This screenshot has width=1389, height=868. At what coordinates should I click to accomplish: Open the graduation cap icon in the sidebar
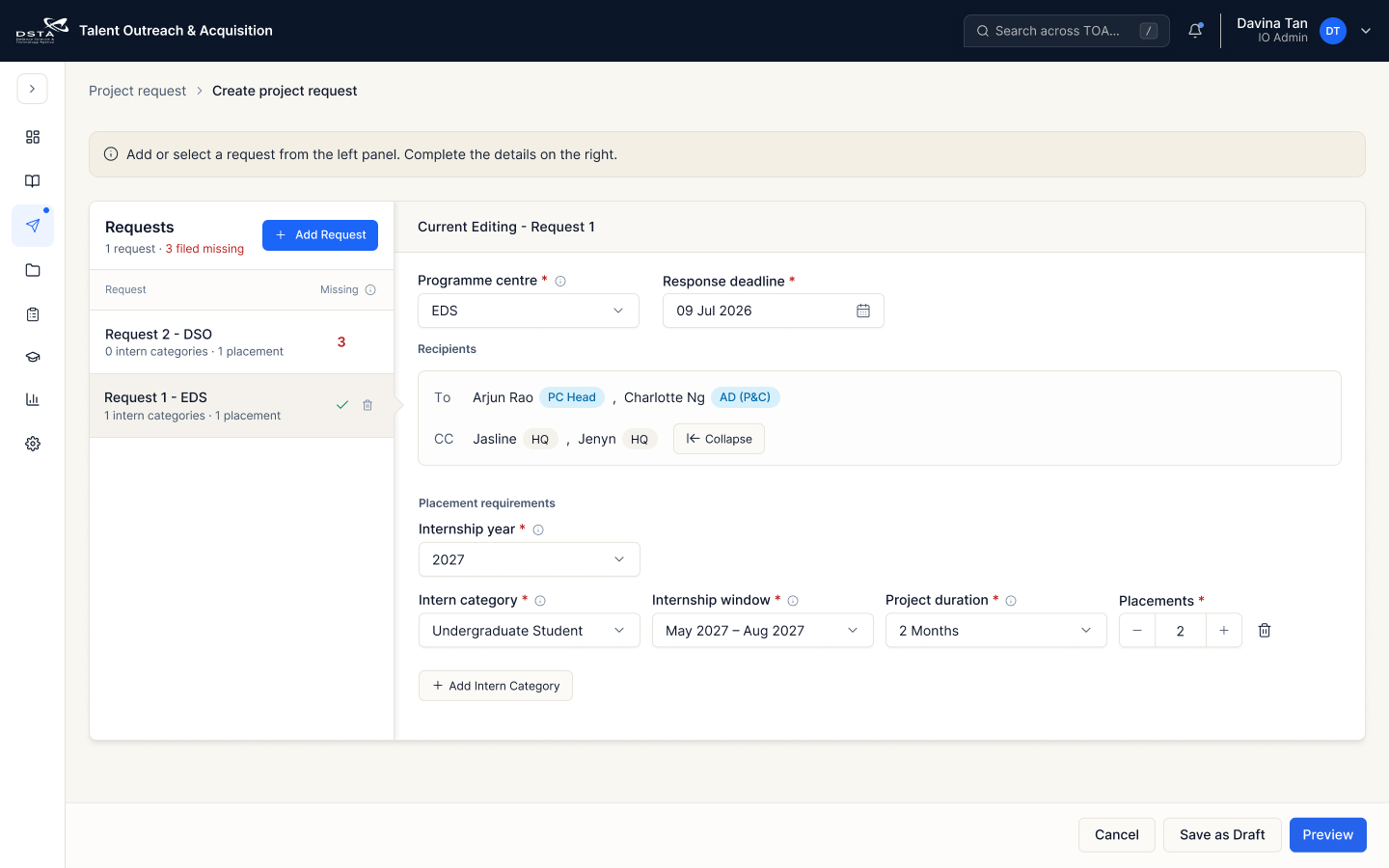pyautogui.click(x=33, y=357)
